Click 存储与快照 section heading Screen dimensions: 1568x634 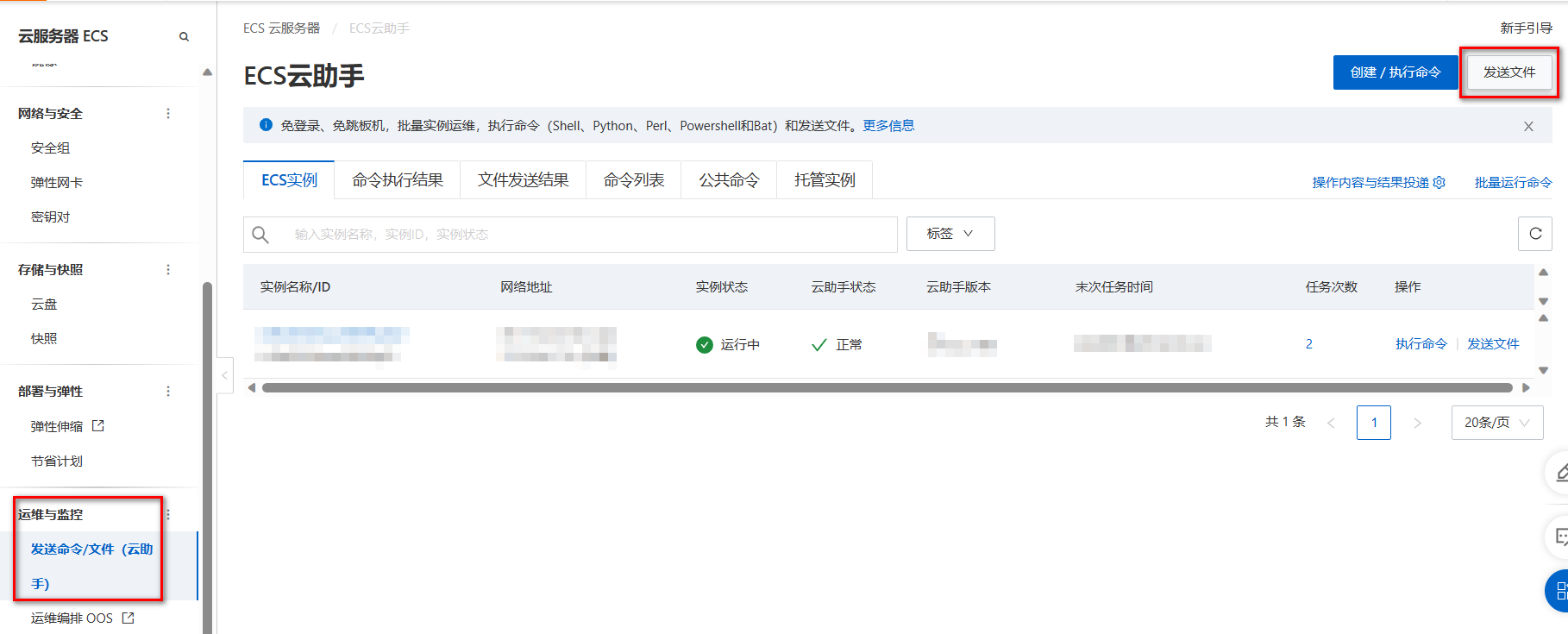50,269
